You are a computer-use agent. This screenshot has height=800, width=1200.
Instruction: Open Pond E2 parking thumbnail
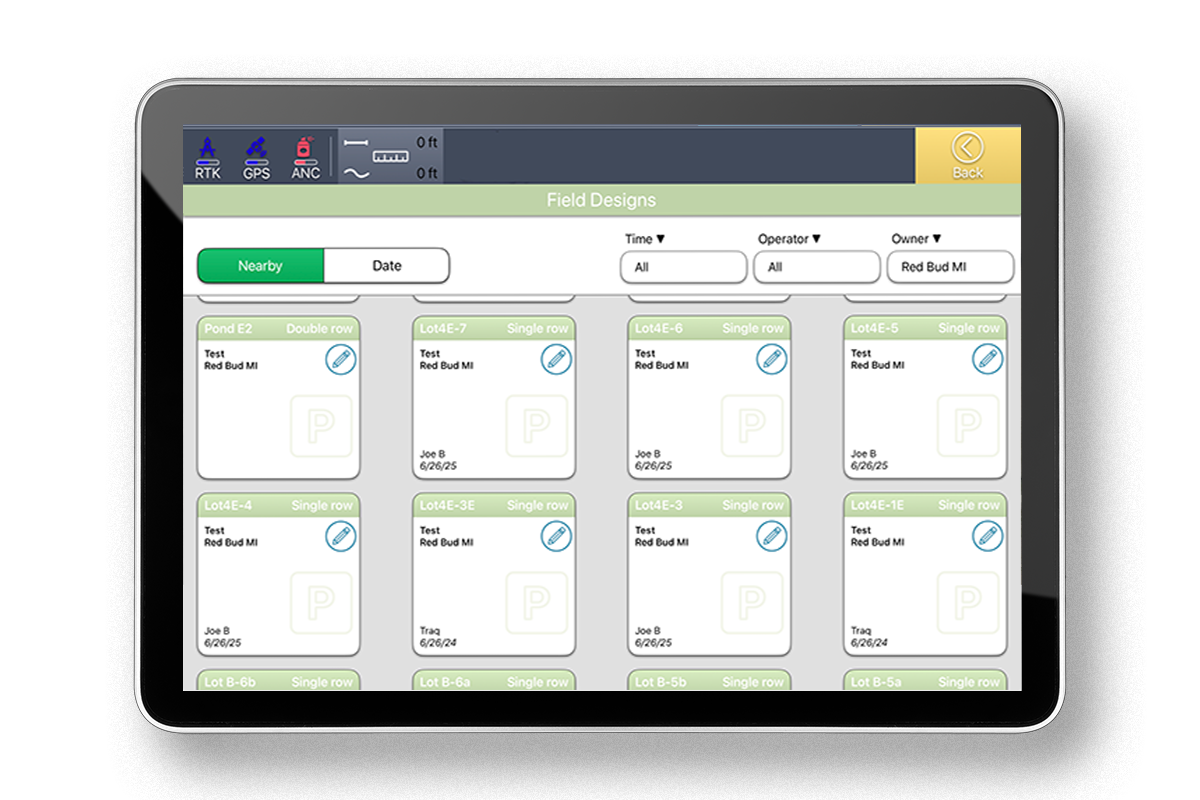(321, 426)
